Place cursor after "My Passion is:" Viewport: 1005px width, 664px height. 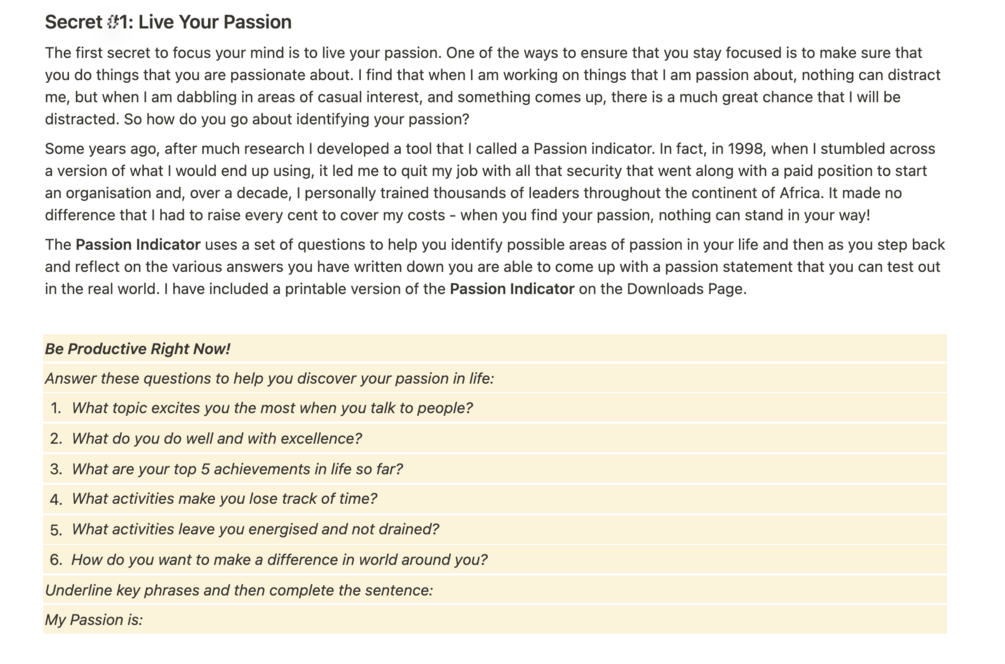146,620
